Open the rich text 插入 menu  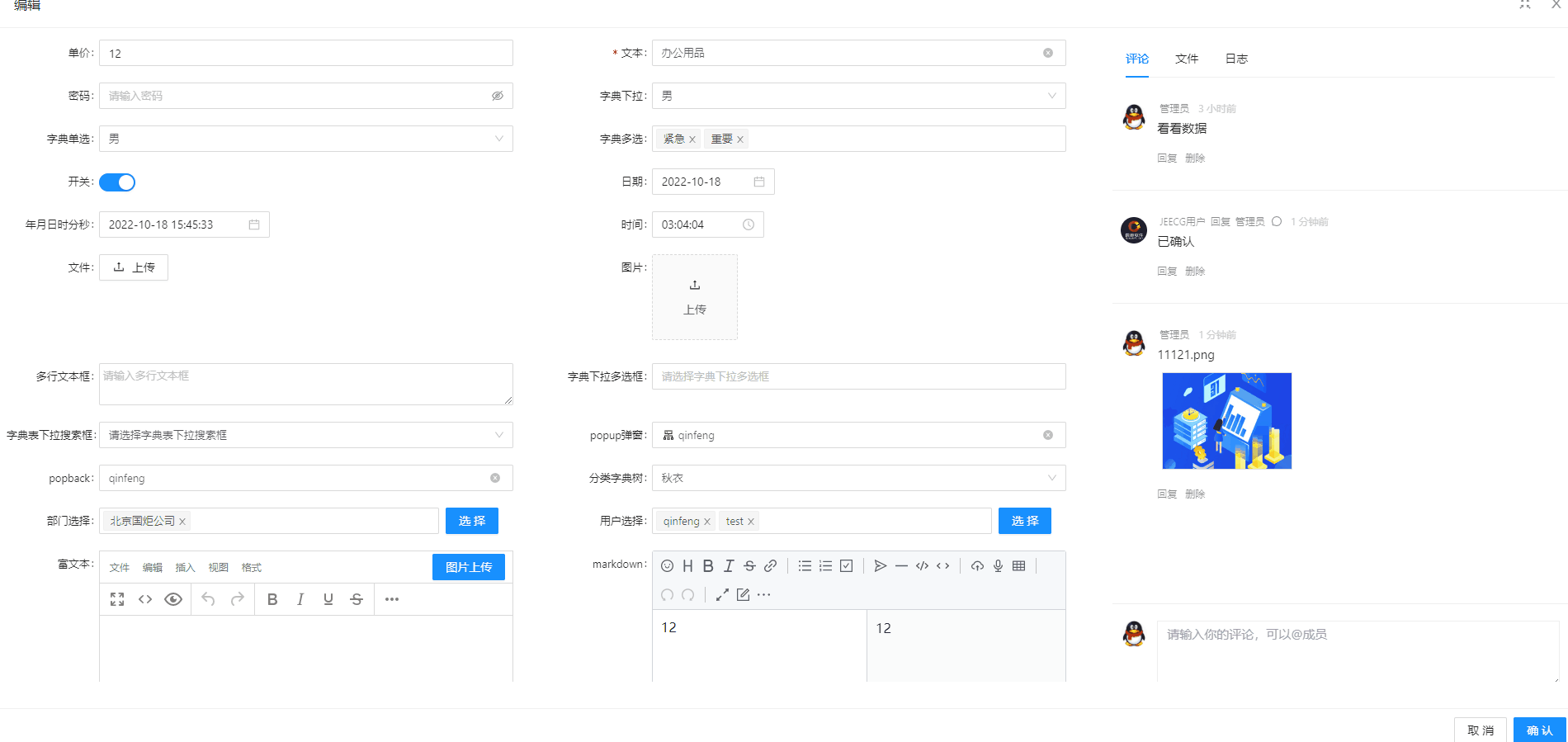point(186,568)
